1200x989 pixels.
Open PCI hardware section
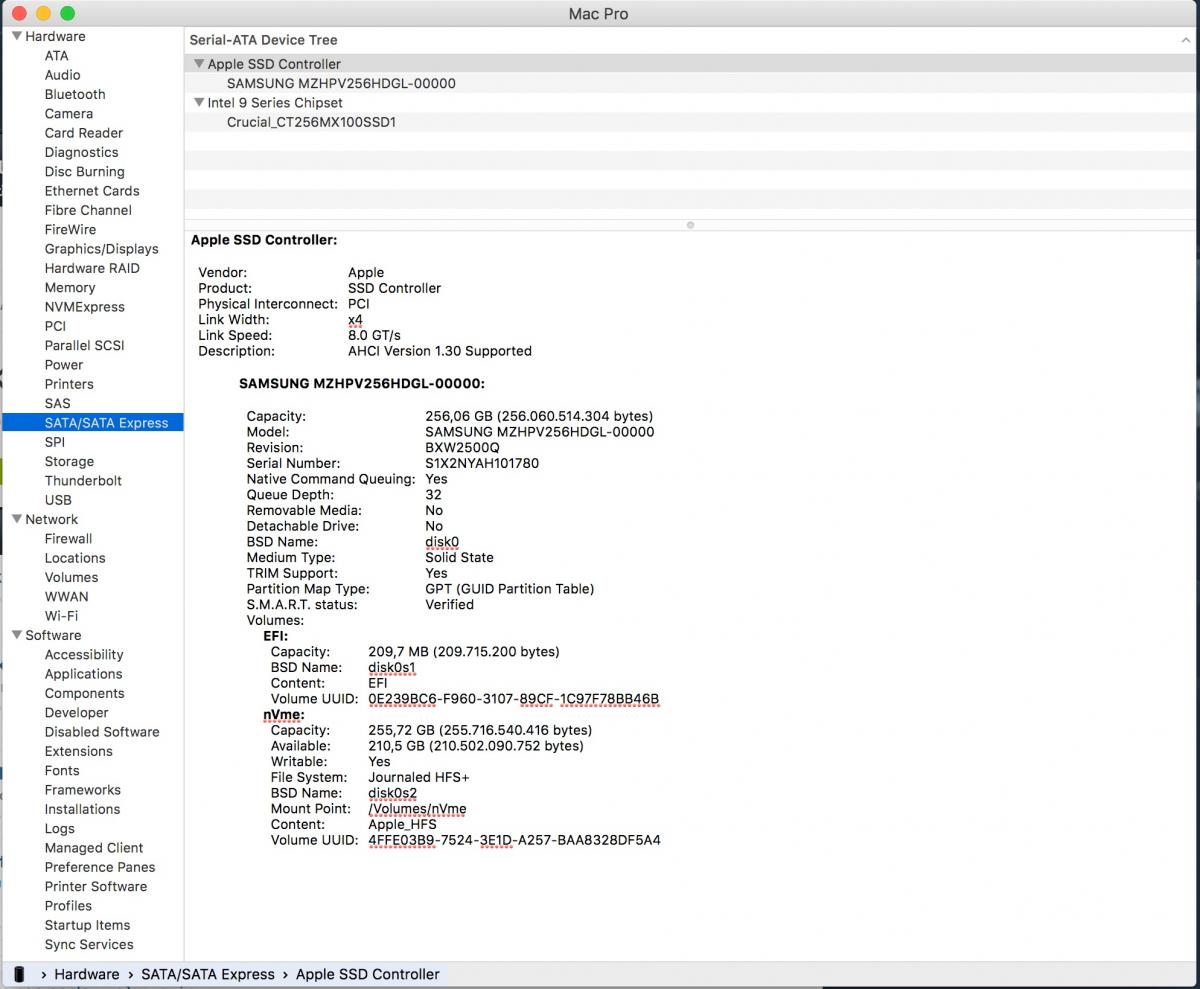(55, 326)
